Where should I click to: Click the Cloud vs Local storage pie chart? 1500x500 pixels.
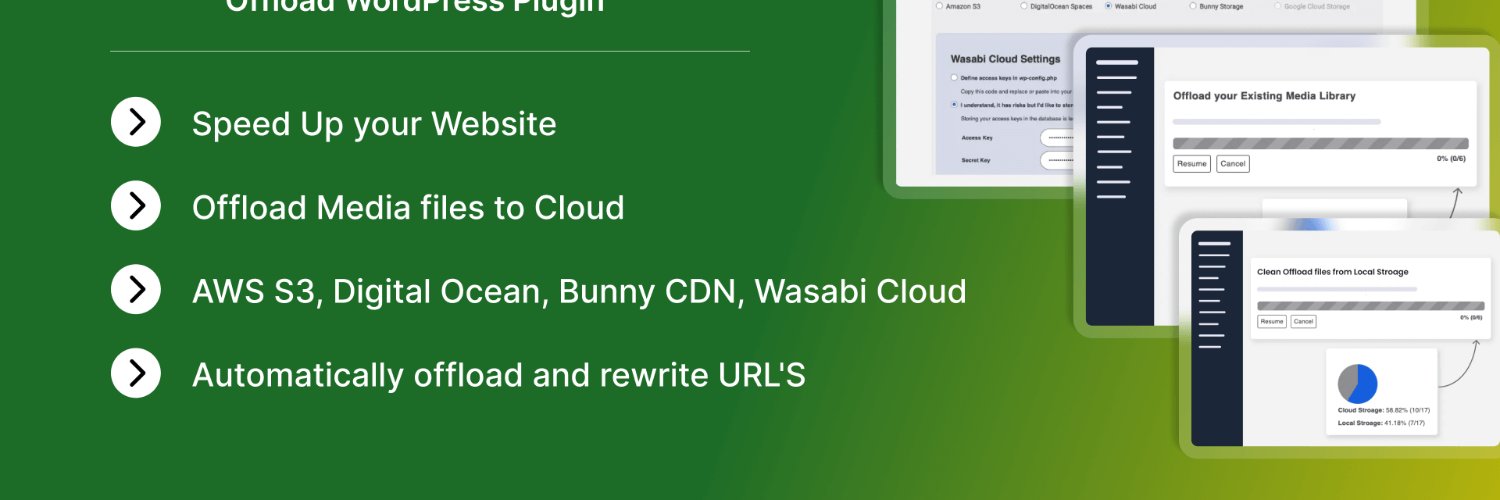pos(1358,384)
